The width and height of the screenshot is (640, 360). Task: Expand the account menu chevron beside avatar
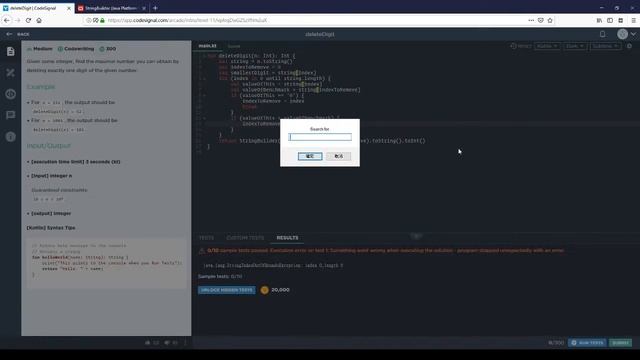(633, 34)
